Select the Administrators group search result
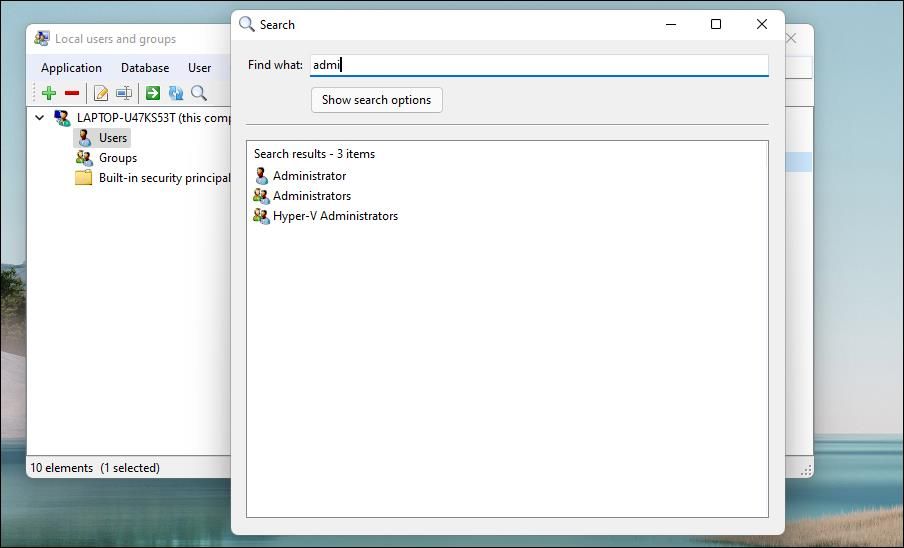The height and width of the screenshot is (548, 904). [312, 196]
